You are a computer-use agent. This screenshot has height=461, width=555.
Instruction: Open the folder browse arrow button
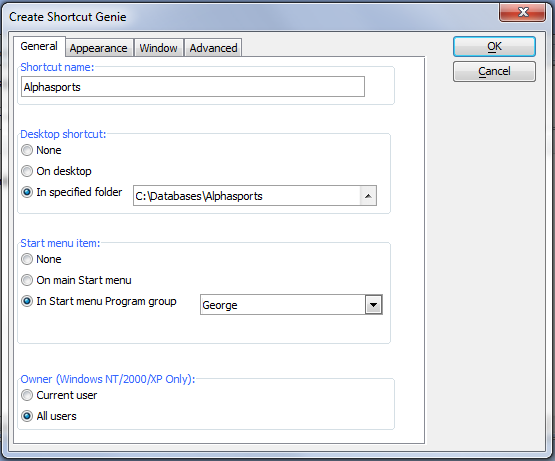coord(368,195)
